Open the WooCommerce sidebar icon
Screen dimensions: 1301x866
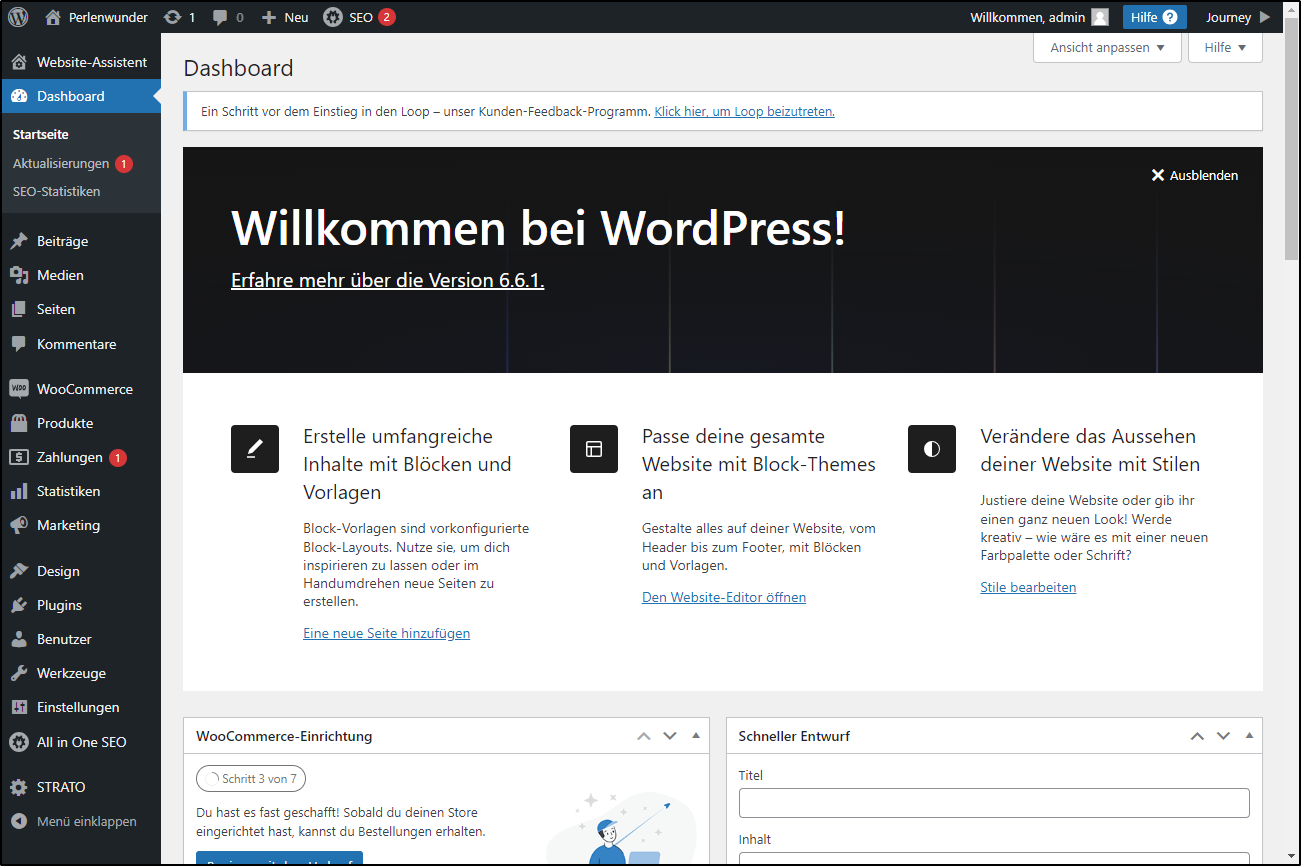[22, 388]
